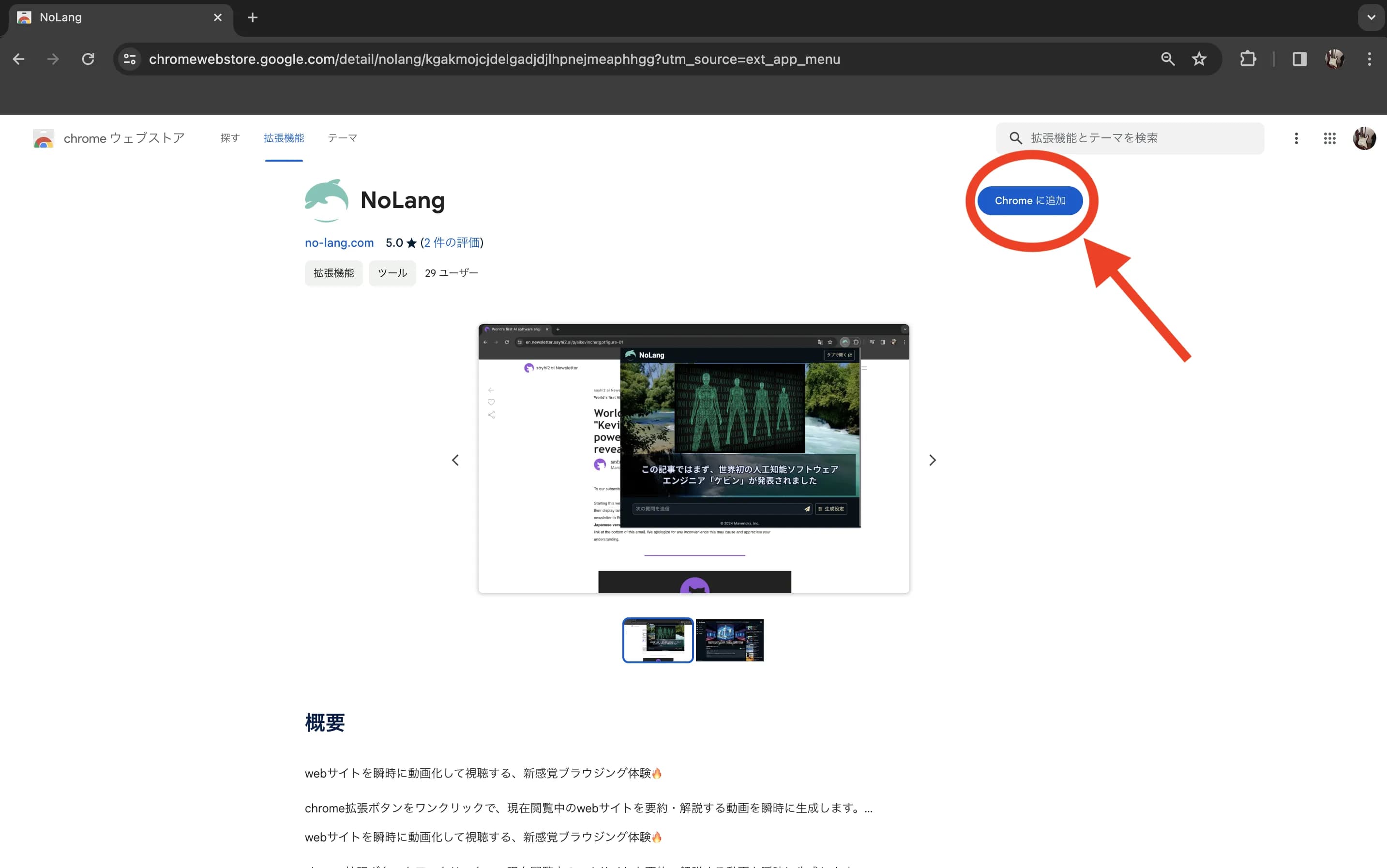The image size is (1387, 868).
Task: Open a new browser tab
Action: [x=253, y=18]
